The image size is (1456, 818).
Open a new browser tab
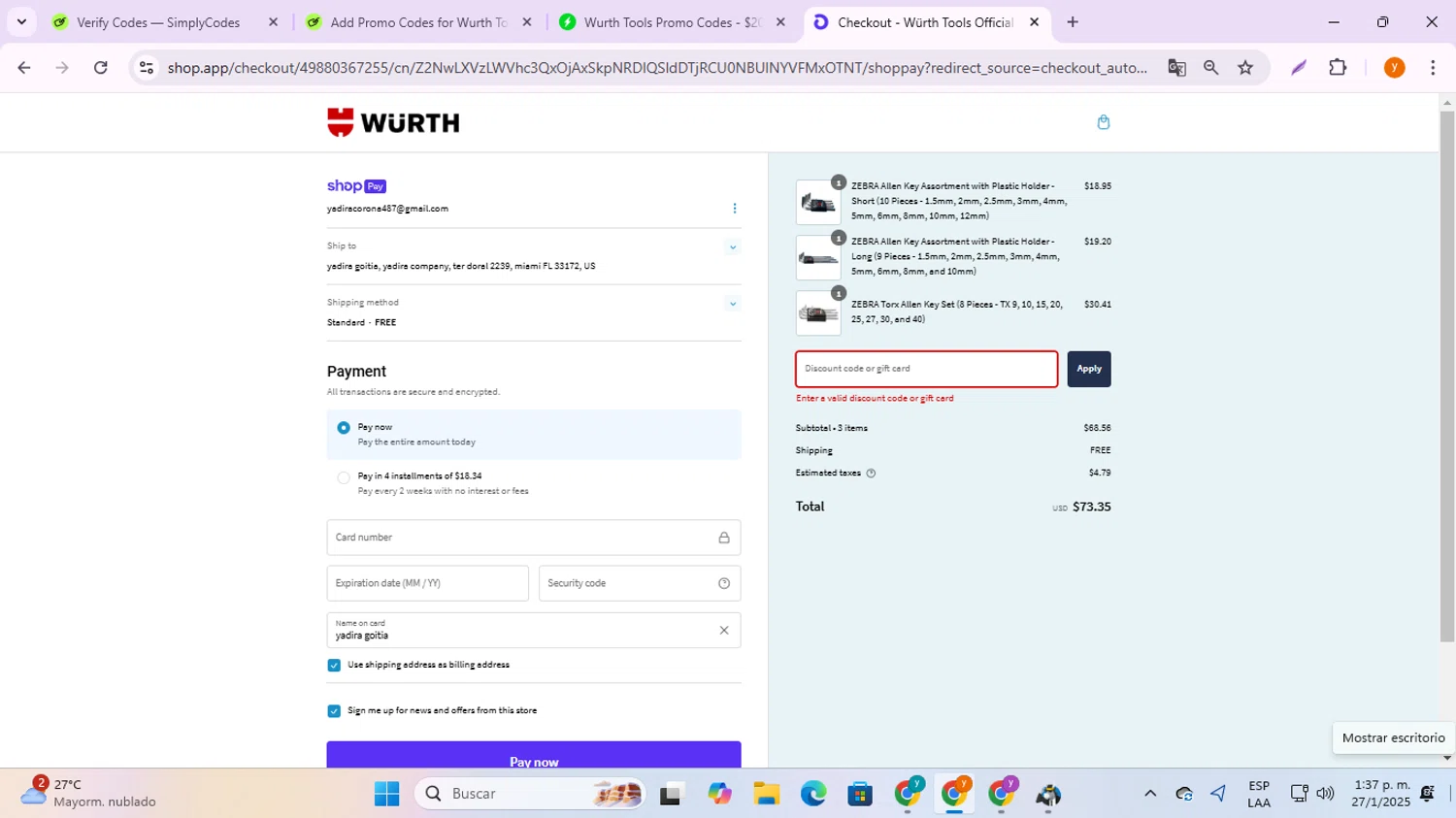click(1073, 22)
